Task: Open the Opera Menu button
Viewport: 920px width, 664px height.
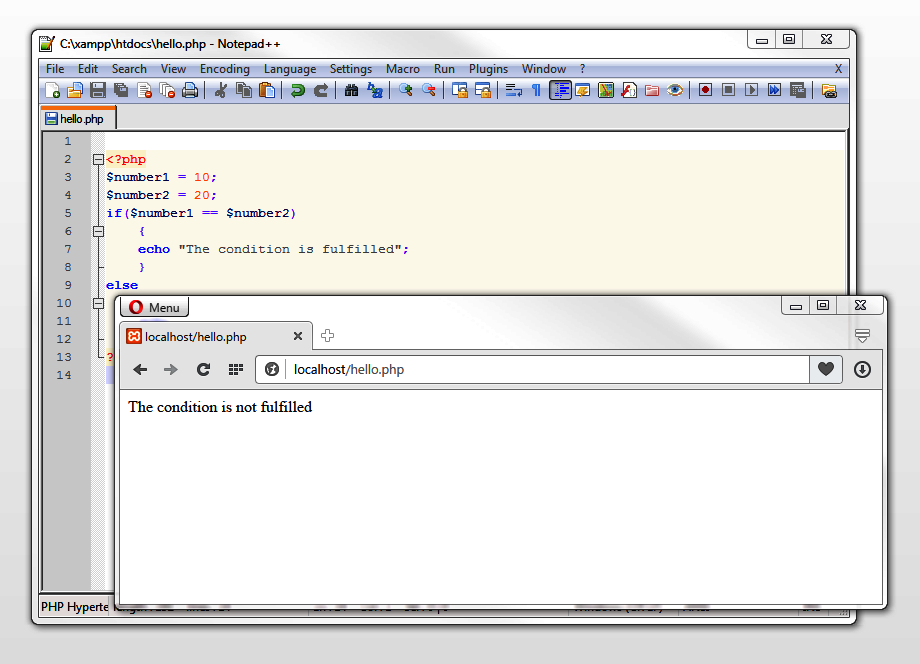Action: 153,306
